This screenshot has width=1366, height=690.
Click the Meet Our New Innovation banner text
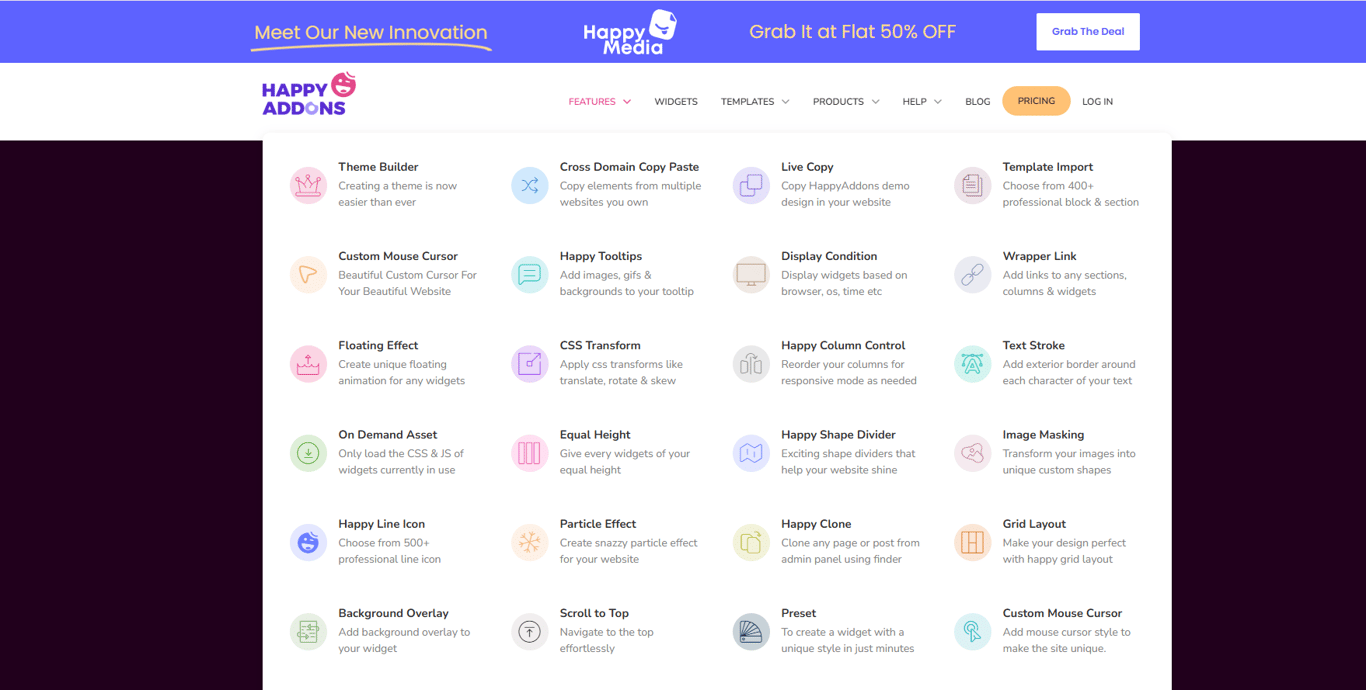[371, 32]
